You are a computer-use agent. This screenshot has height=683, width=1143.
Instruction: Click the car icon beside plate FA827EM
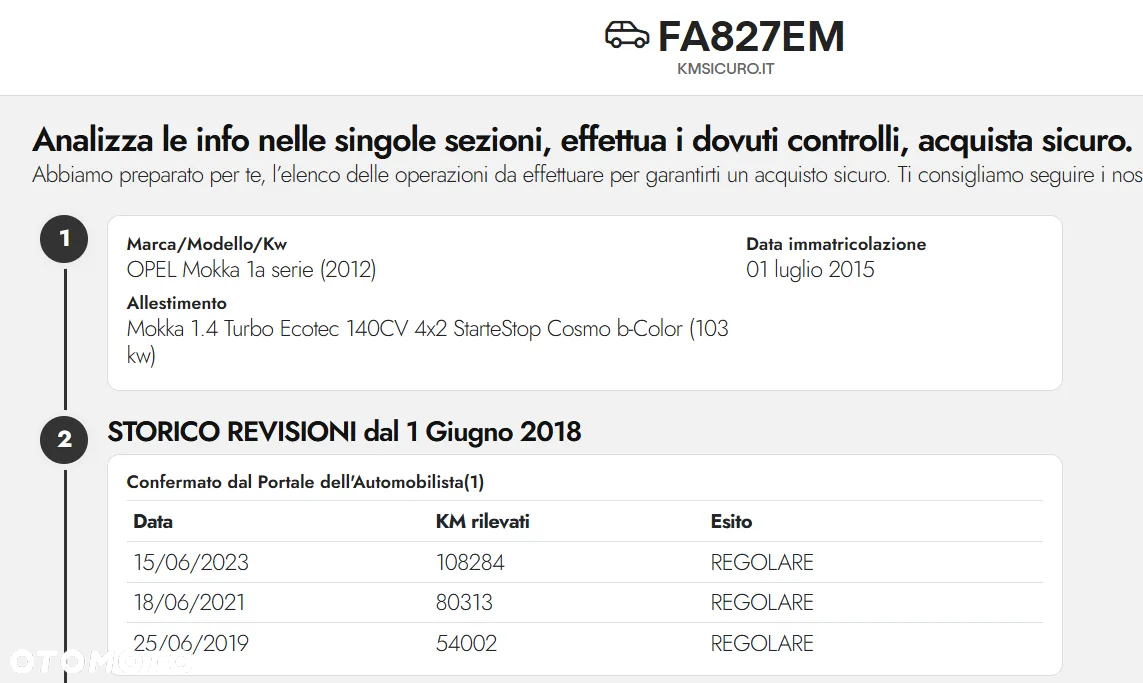point(627,34)
